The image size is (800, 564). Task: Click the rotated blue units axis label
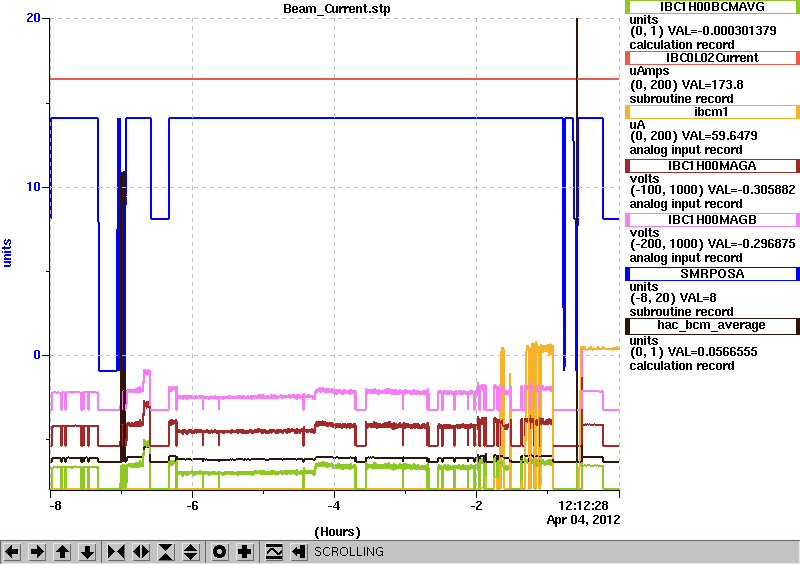pyautogui.click(x=7, y=253)
